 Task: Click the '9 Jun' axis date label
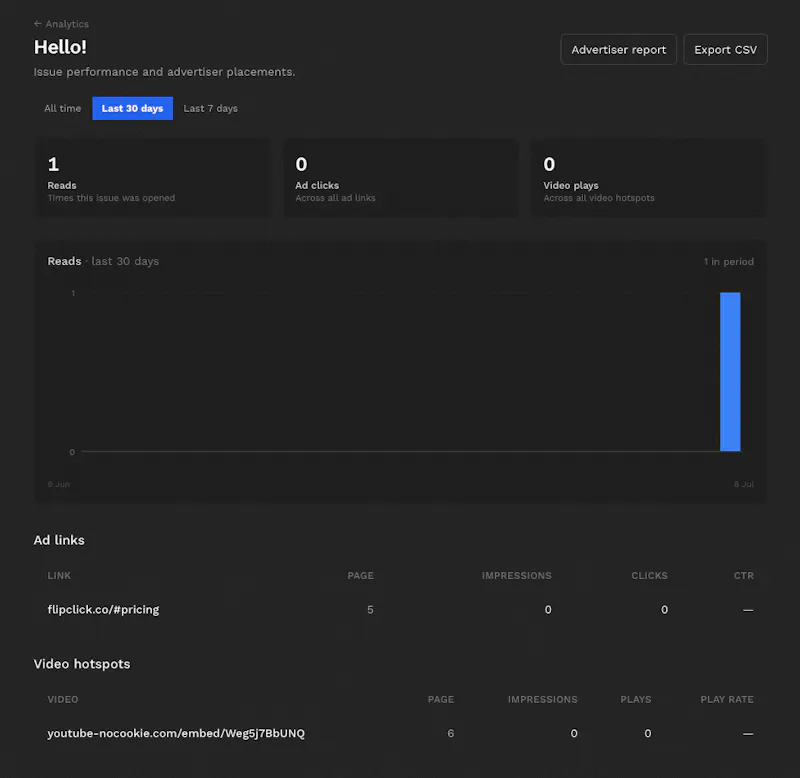[59, 484]
